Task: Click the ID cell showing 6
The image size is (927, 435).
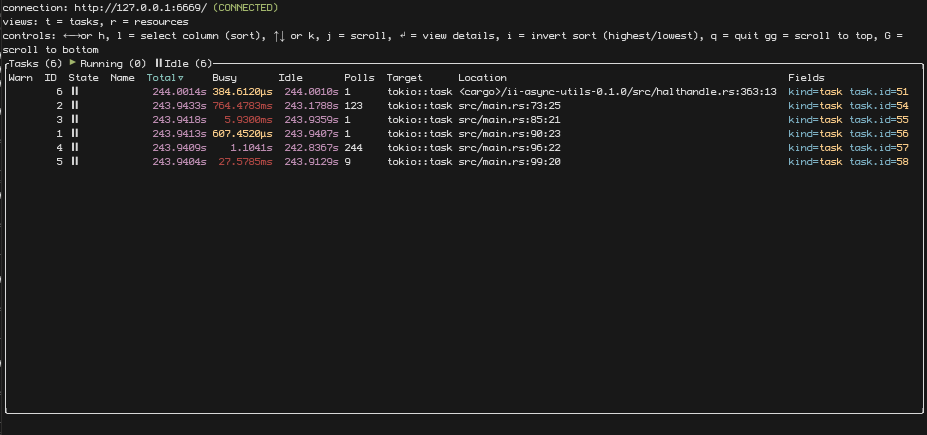Action: pos(59,92)
